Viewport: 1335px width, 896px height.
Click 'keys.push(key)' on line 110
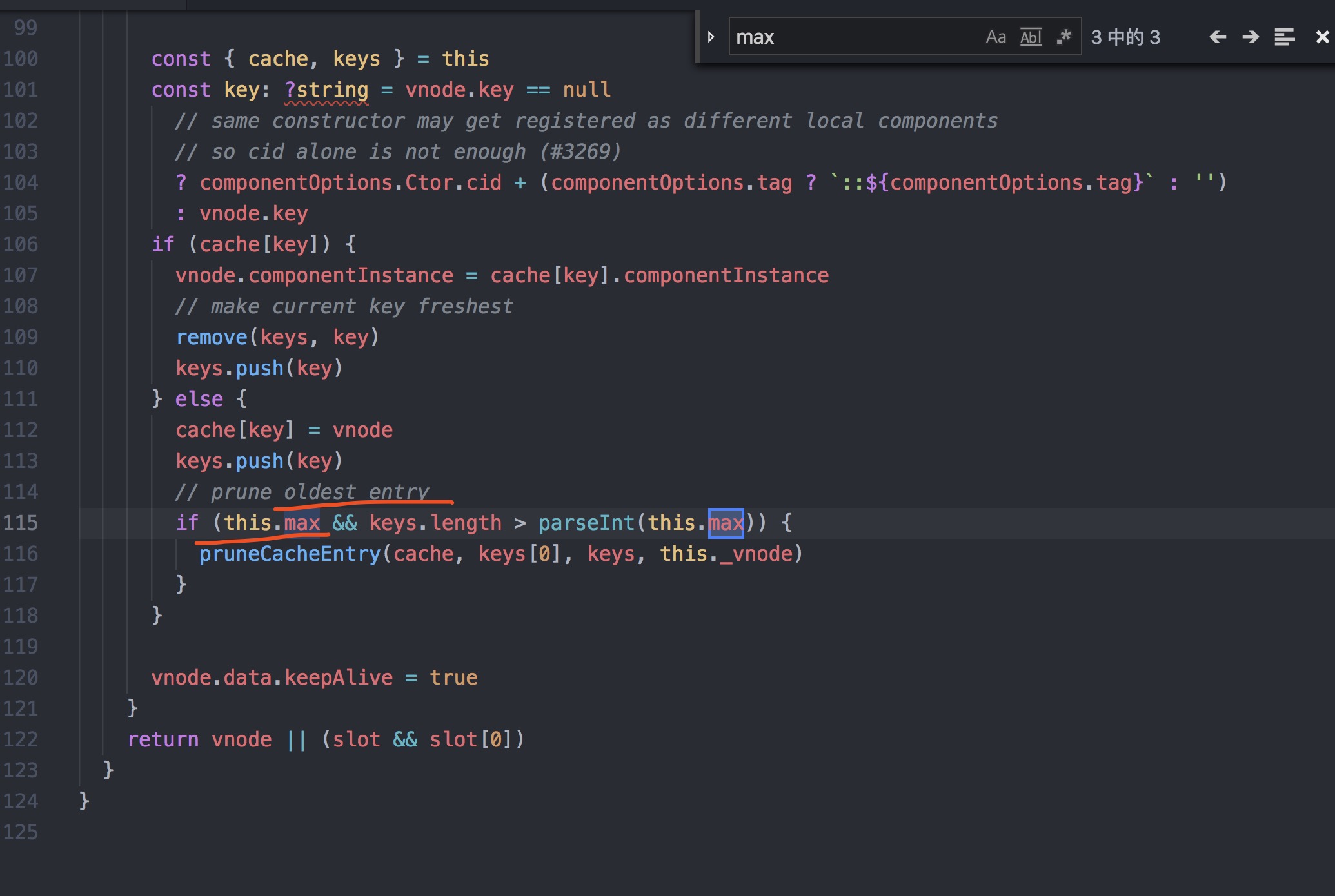[x=259, y=368]
